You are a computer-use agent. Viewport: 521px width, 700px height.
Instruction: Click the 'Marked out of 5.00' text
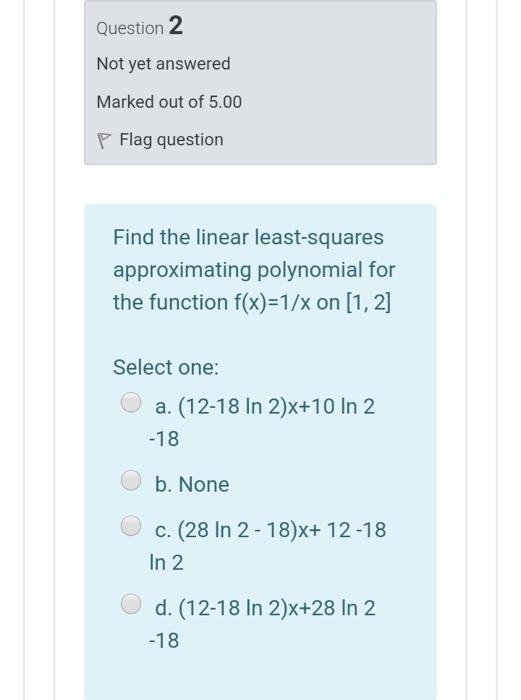click(169, 102)
